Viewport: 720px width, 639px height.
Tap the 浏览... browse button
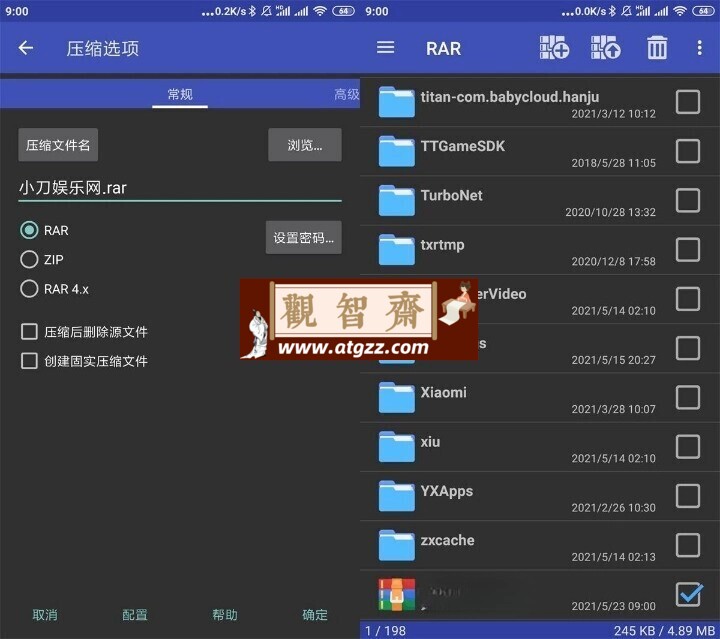[x=305, y=145]
